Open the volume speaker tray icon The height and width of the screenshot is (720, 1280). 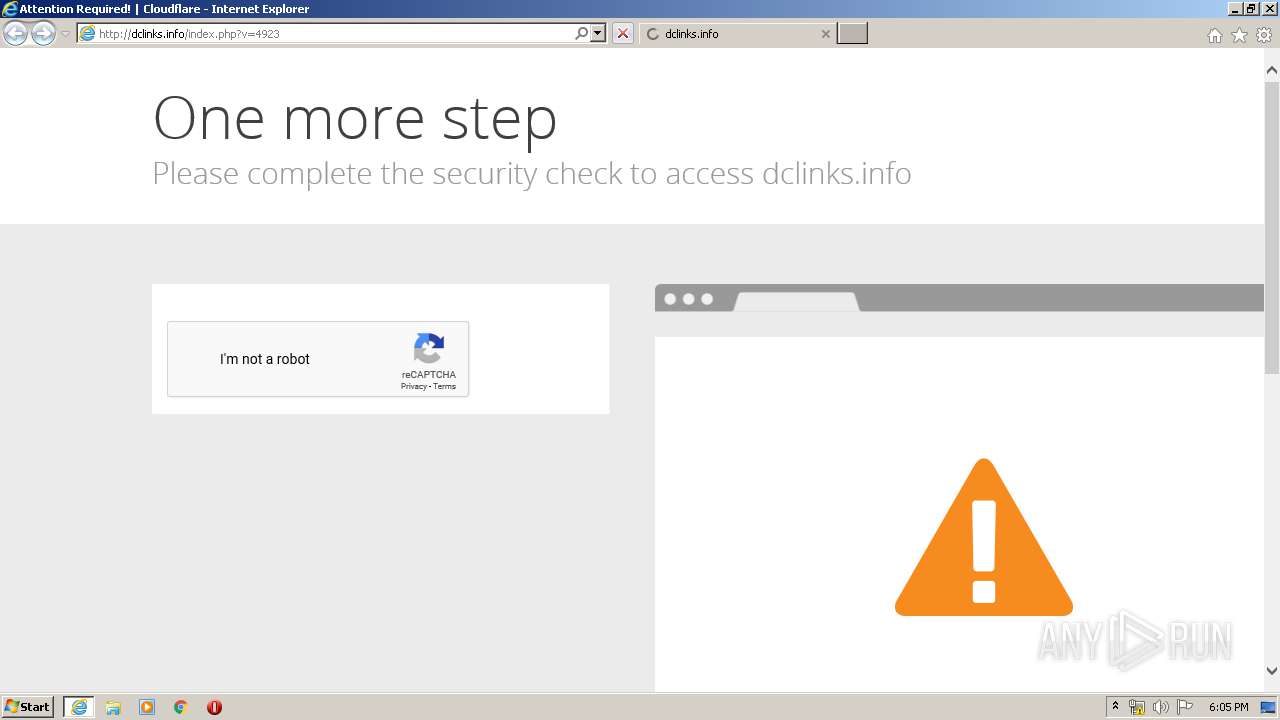1161,707
